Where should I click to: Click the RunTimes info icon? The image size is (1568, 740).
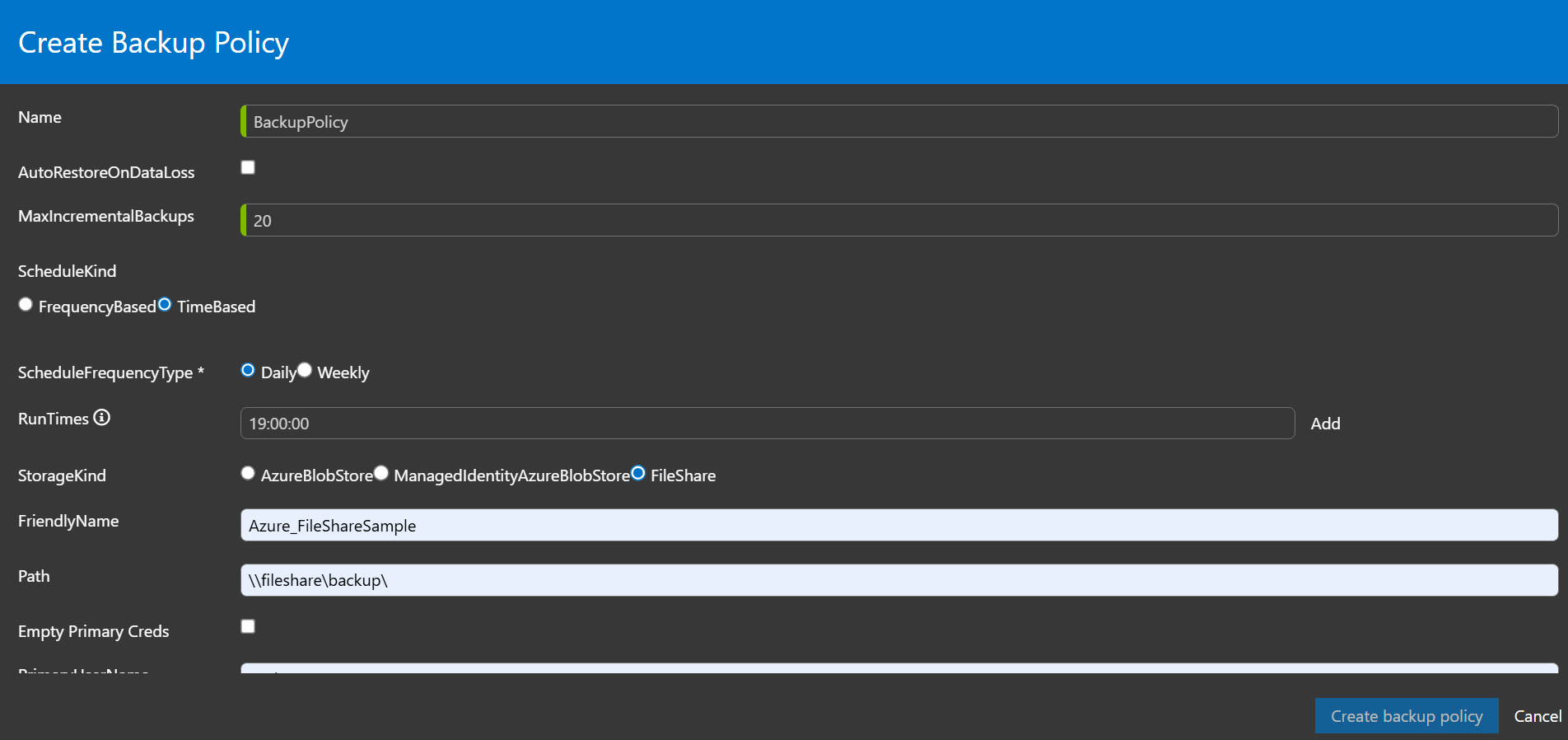coord(101,418)
